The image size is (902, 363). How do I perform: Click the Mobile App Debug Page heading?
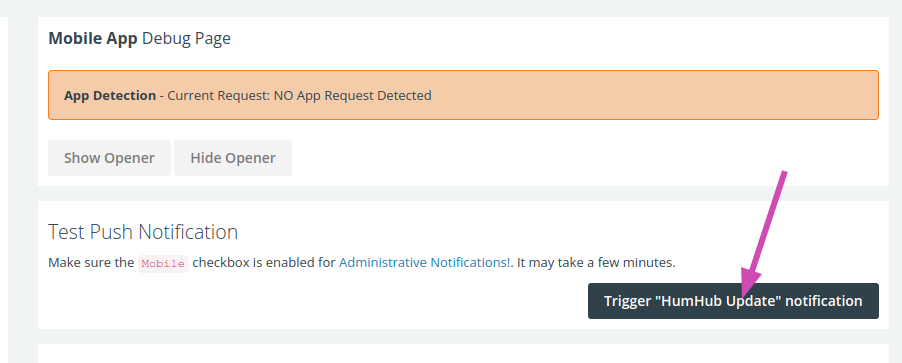coord(139,39)
